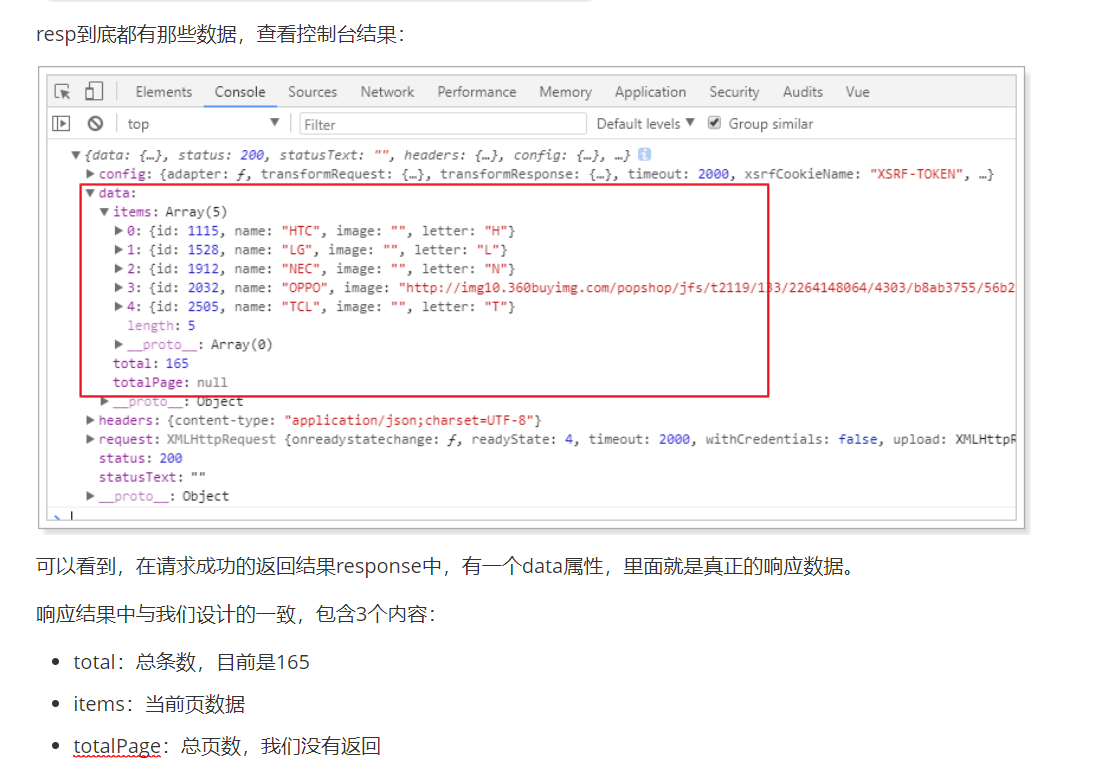Switch to the Performance tab
Screen dimensions: 1099x775
tap(477, 92)
